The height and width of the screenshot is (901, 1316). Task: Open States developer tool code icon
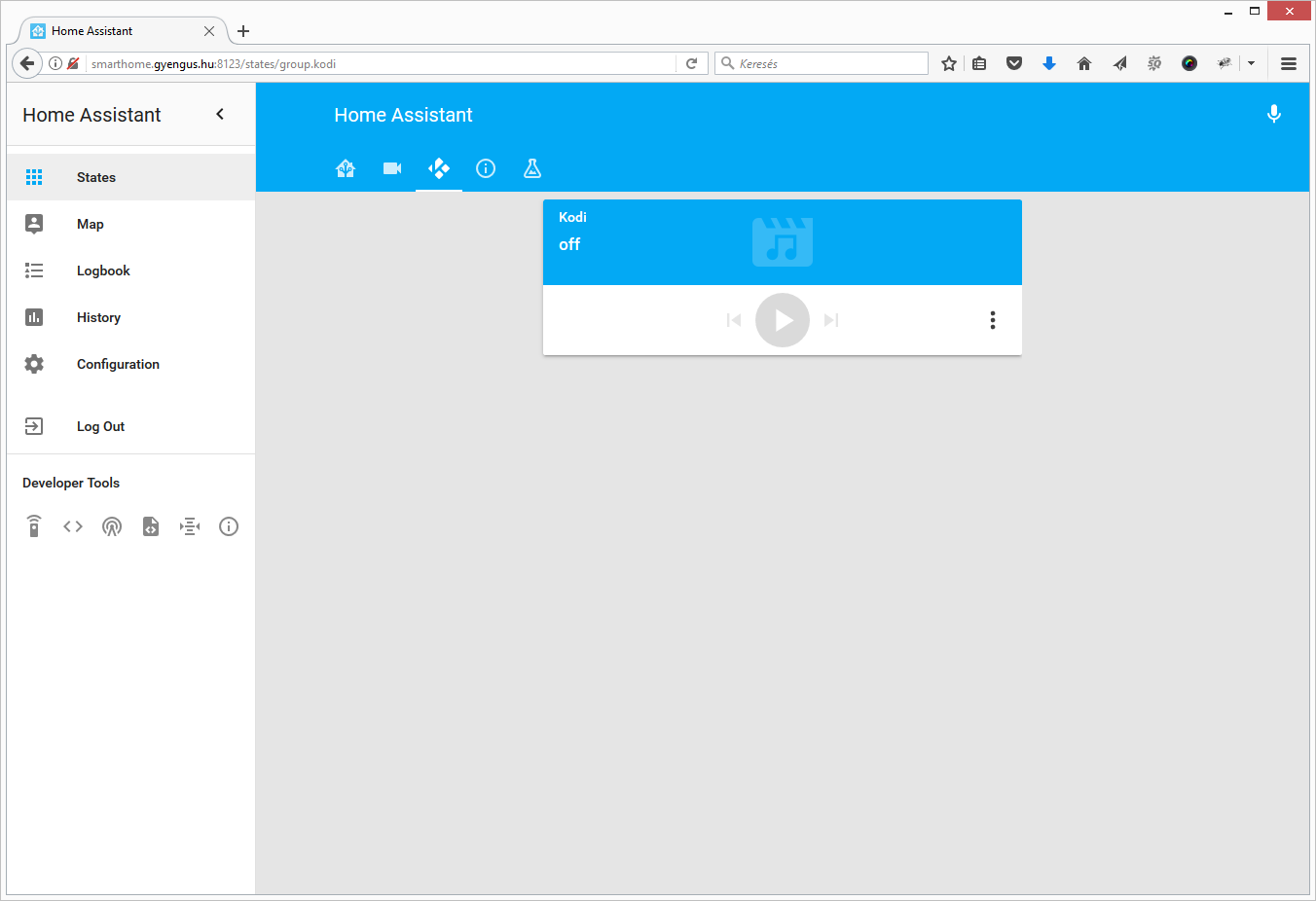pyautogui.click(x=73, y=526)
